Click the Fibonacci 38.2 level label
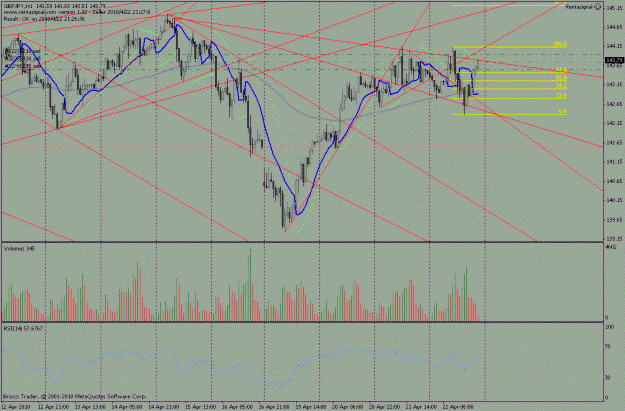 561,86
